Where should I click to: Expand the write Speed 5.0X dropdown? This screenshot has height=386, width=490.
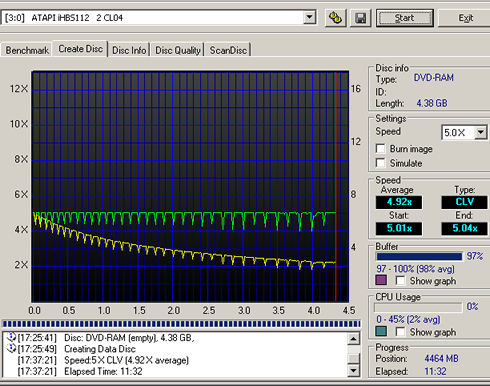click(x=480, y=133)
